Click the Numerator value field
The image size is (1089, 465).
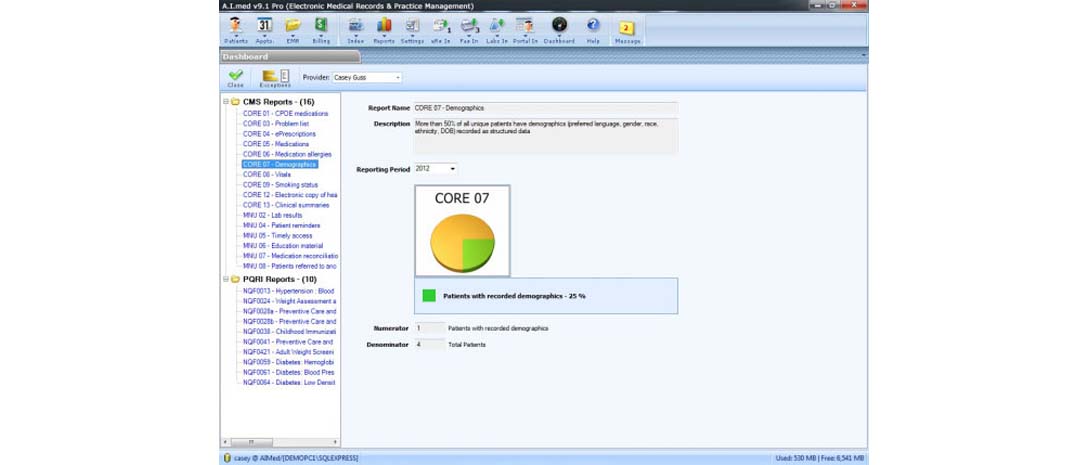pos(429,328)
